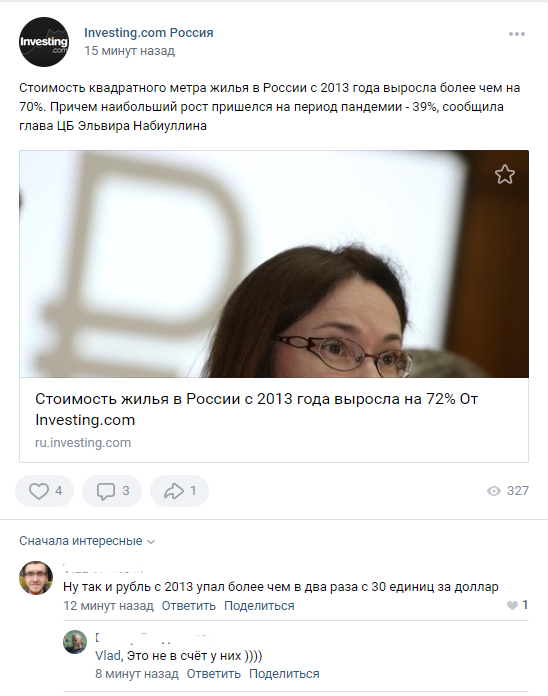Click "Поделиться" under the second comment

[284, 674]
